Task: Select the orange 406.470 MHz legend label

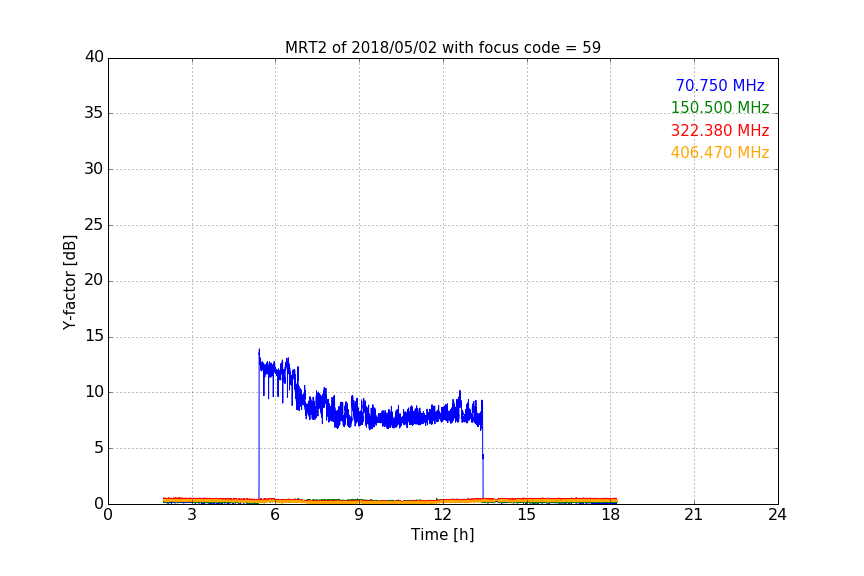Action: (x=720, y=152)
